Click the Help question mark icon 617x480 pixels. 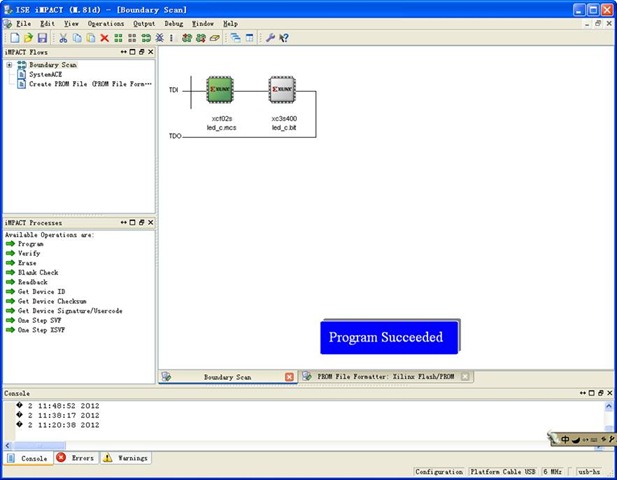284,37
